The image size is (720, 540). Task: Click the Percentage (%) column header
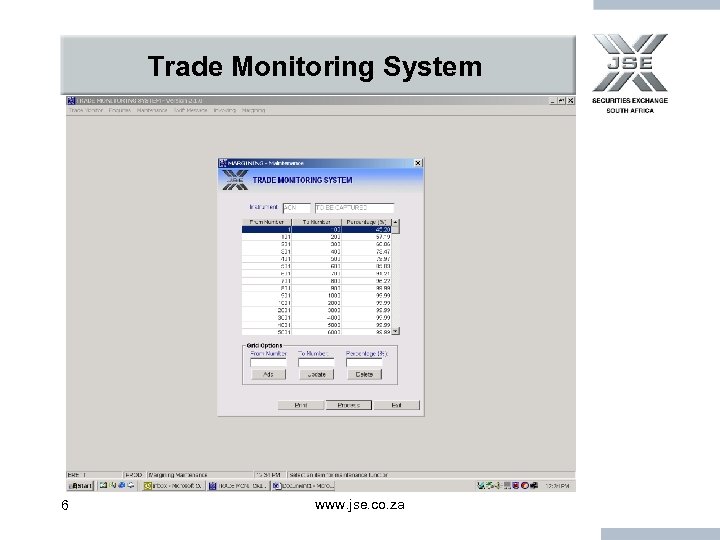pos(366,222)
